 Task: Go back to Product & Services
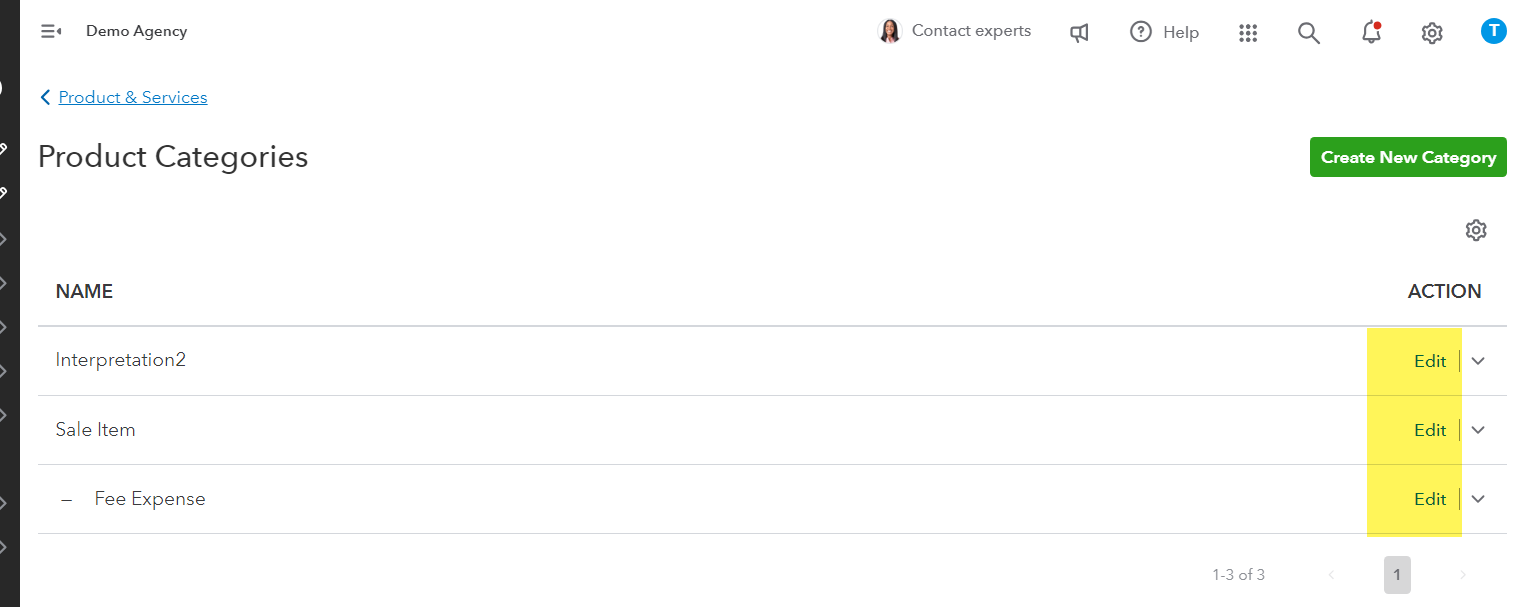point(133,97)
